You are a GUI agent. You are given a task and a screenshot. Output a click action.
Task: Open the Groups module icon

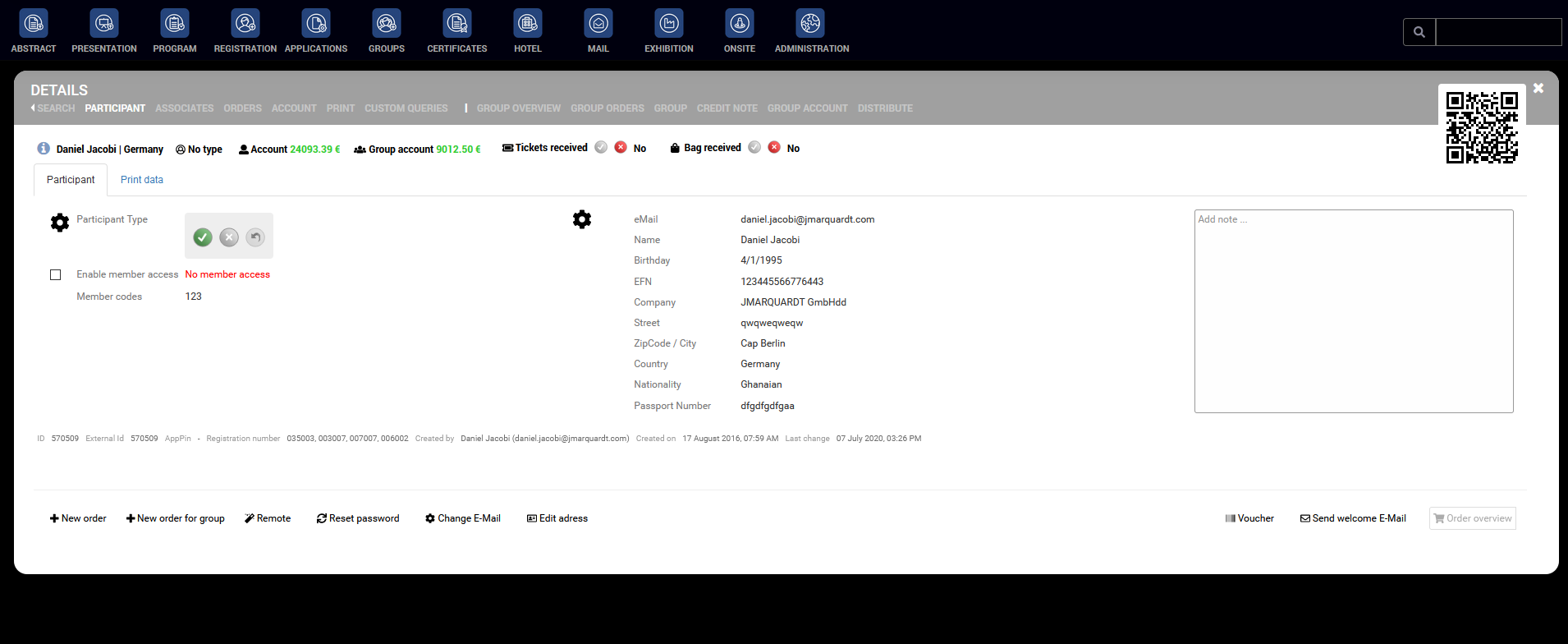(x=387, y=24)
